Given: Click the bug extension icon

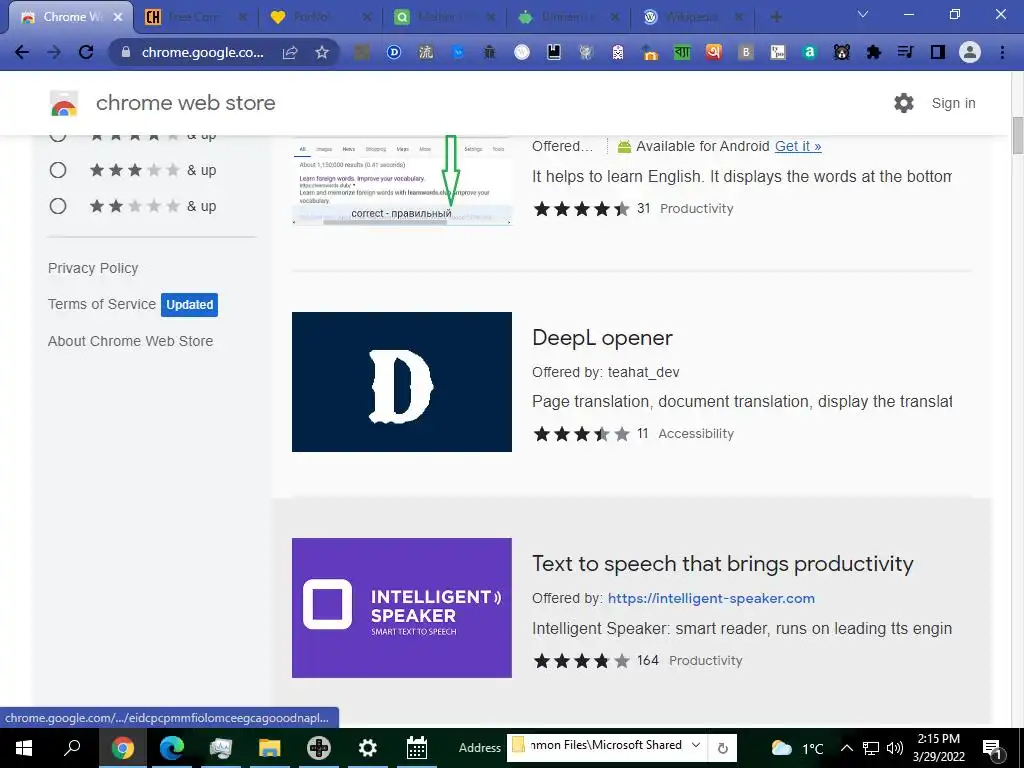Looking at the screenshot, I should point(489,52).
